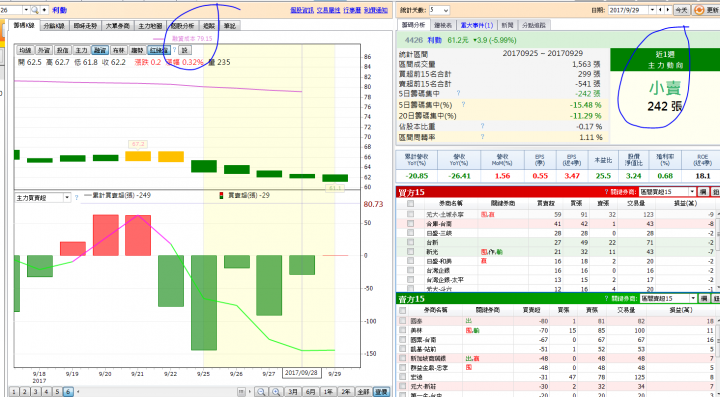Click the 2017/09/28 date marker on chart
The width and height of the screenshot is (720, 397).
[x=301, y=373]
